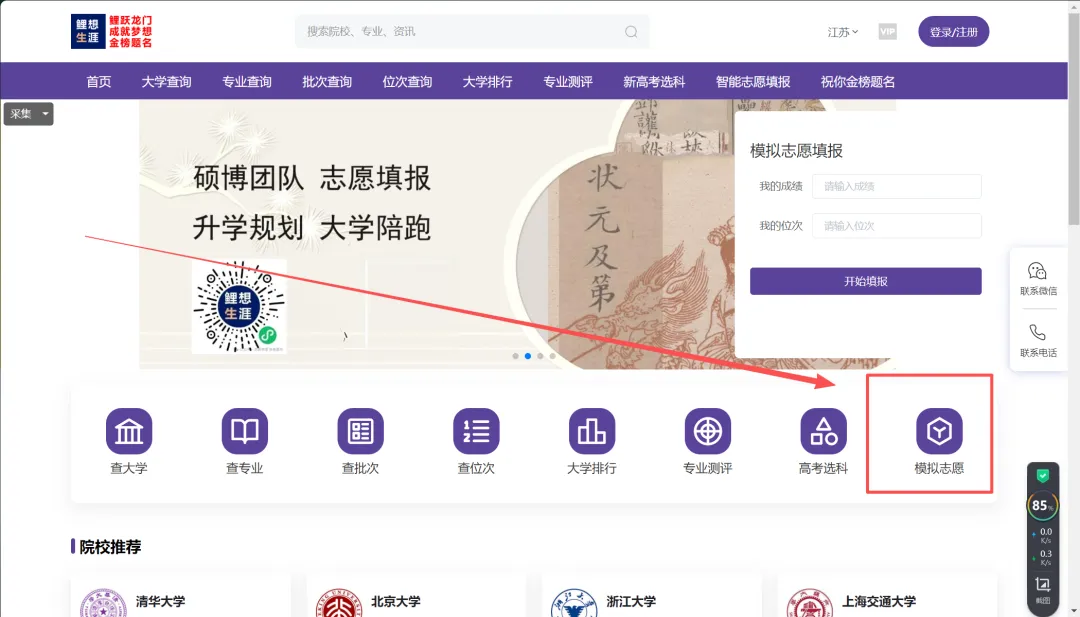
Task: Focus the 搜索院校、专业、资讯 search field
Action: tap(472, 32)
